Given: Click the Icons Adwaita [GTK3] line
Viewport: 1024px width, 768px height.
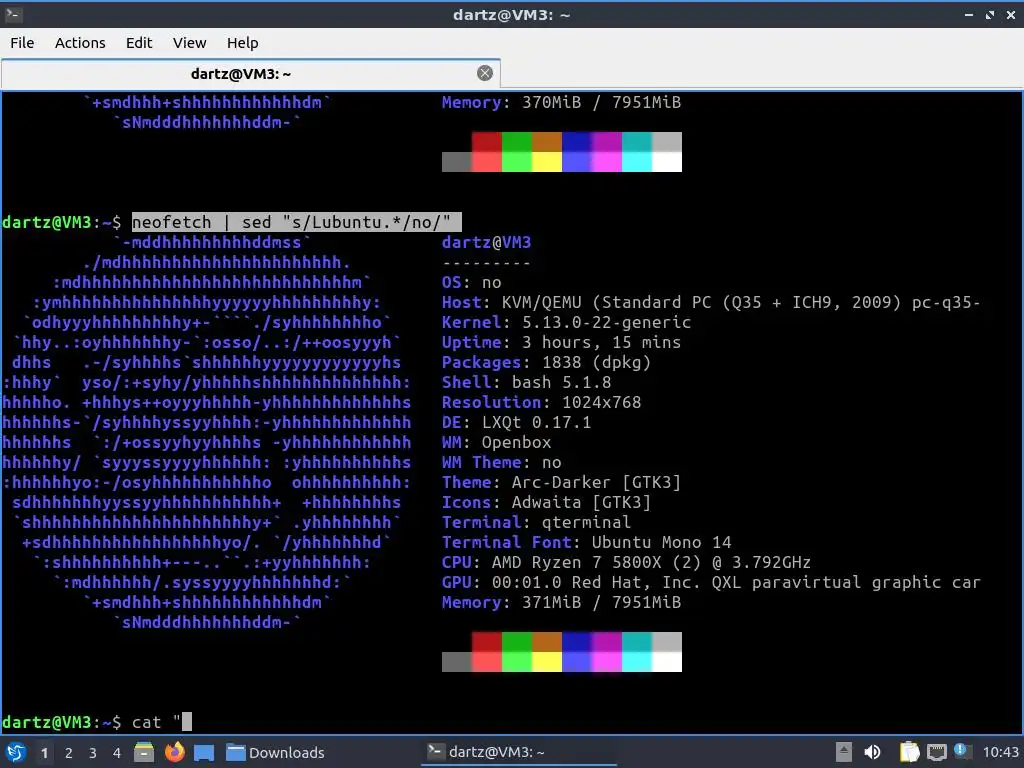Looking at the screenshot, I should point(546,503).
